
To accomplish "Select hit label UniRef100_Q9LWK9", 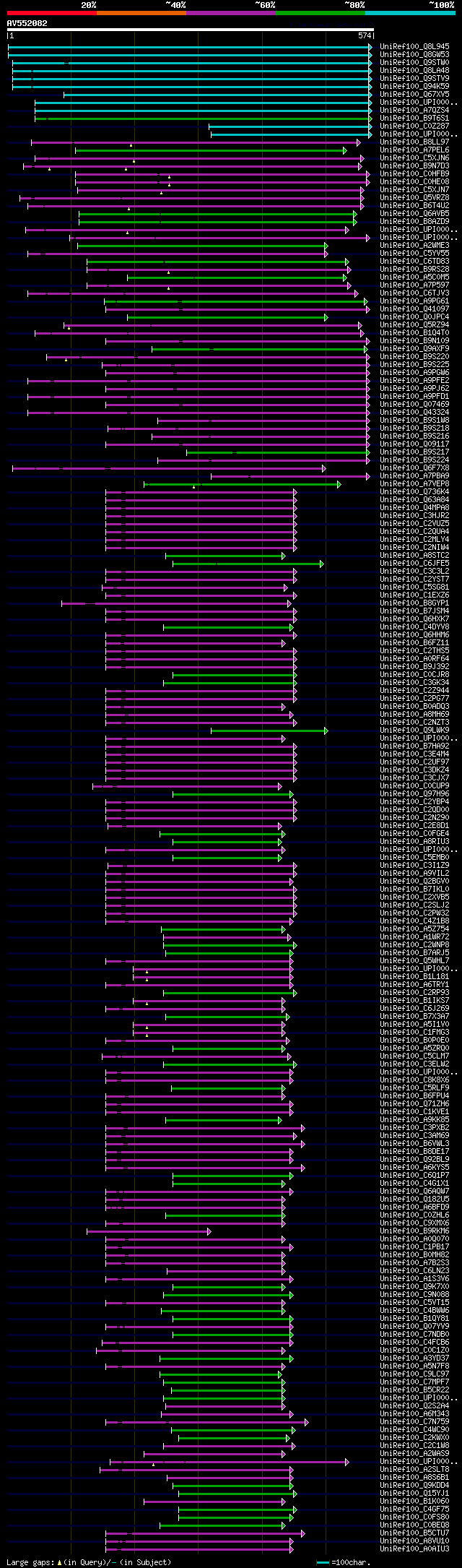I will (x=414, y=730).
